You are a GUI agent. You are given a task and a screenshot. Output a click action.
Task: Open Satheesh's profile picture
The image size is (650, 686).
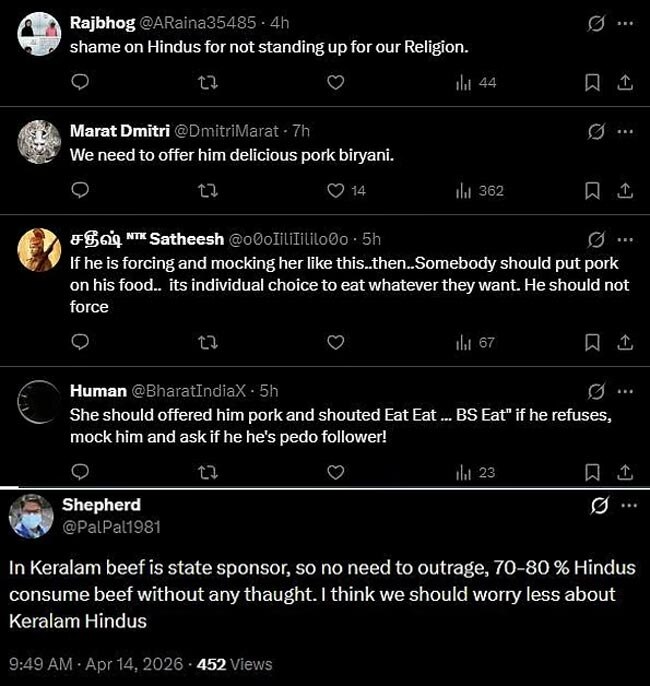pos(39,250)
